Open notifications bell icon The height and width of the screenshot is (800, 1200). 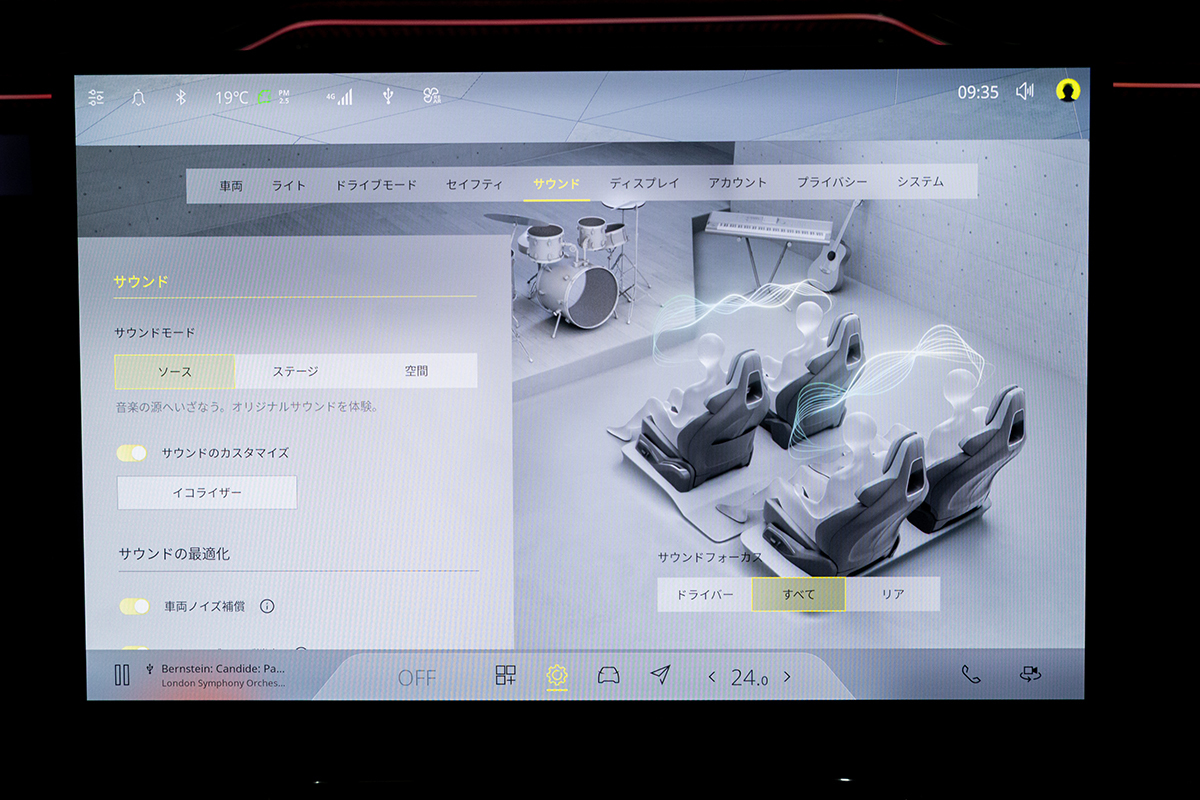pyautogui.click(x=138, y=97)
